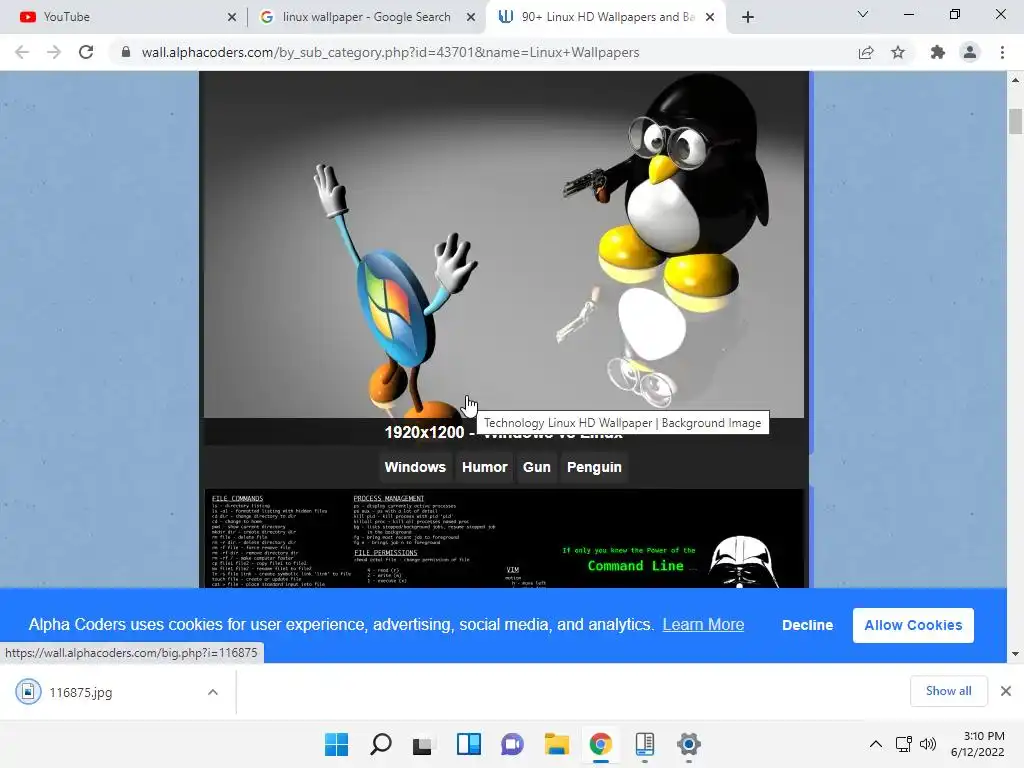
Task: Open the Learn More cookies link
Action: (x=703, y=624)
